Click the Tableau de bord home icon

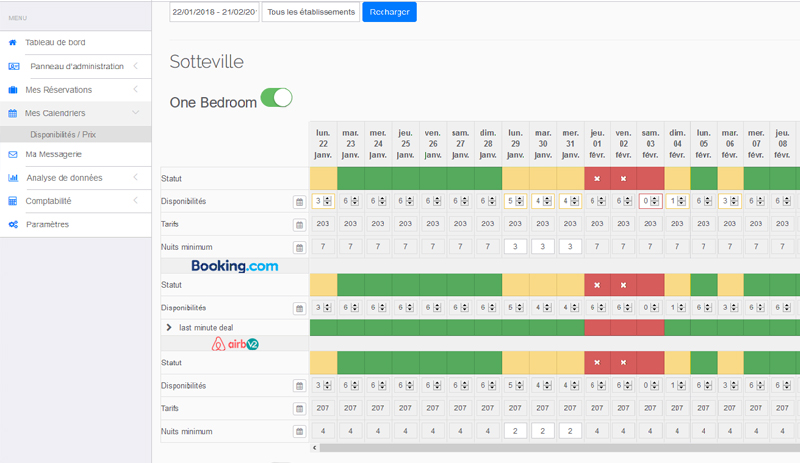[13, 43]
